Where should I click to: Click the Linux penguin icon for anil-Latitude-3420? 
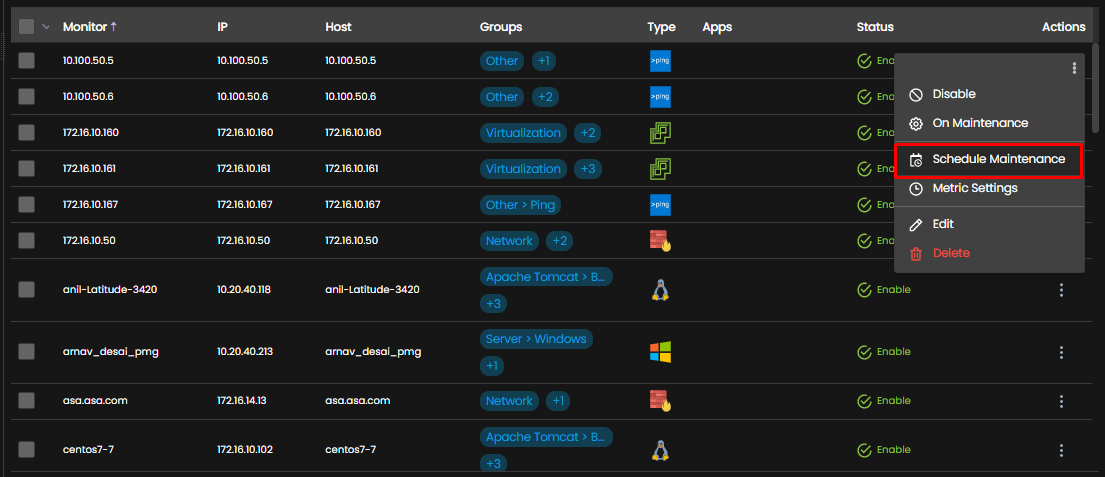660,290
